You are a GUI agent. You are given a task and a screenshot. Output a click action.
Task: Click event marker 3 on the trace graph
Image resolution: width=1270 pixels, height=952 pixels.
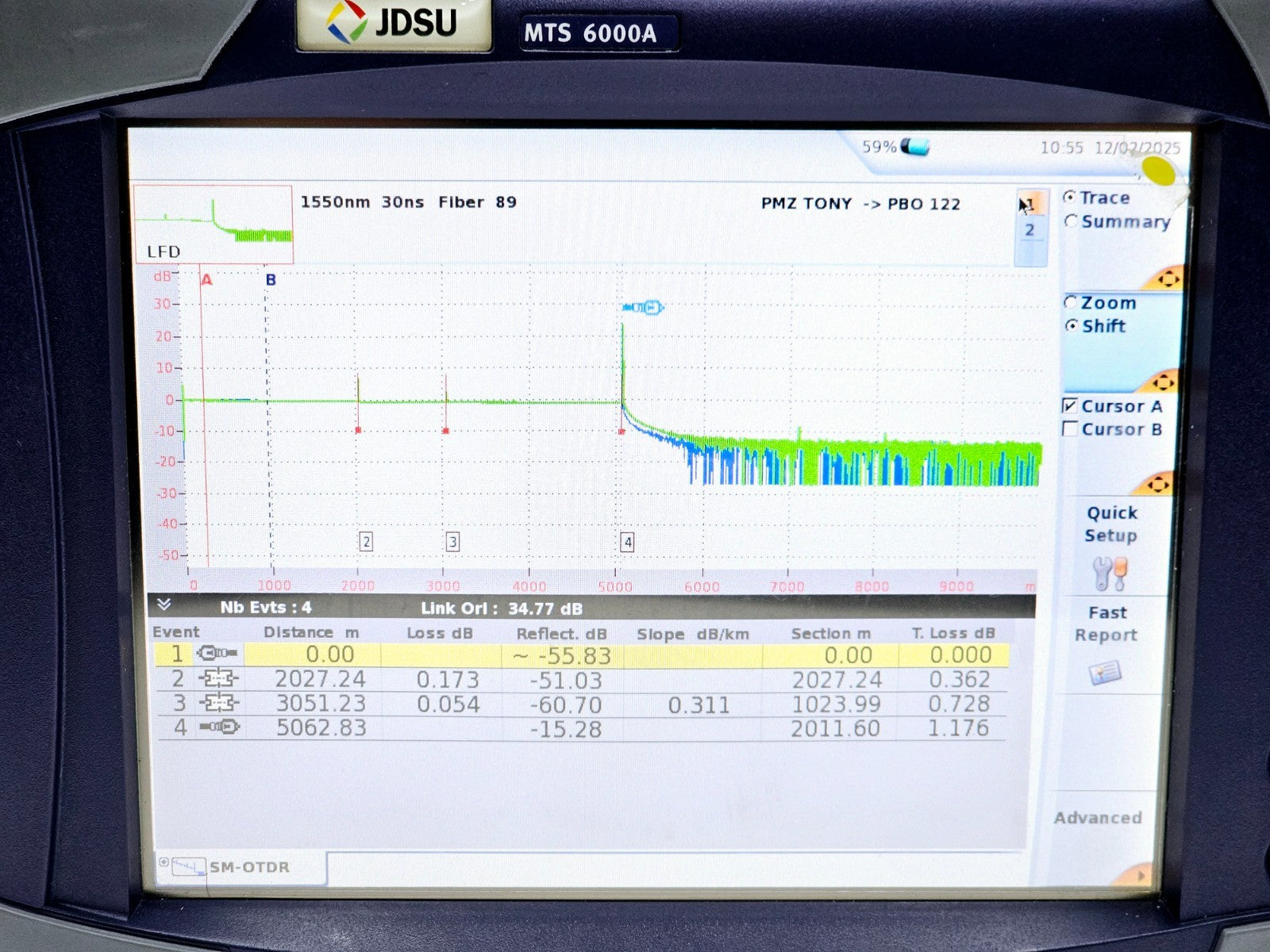click(452, 542)
